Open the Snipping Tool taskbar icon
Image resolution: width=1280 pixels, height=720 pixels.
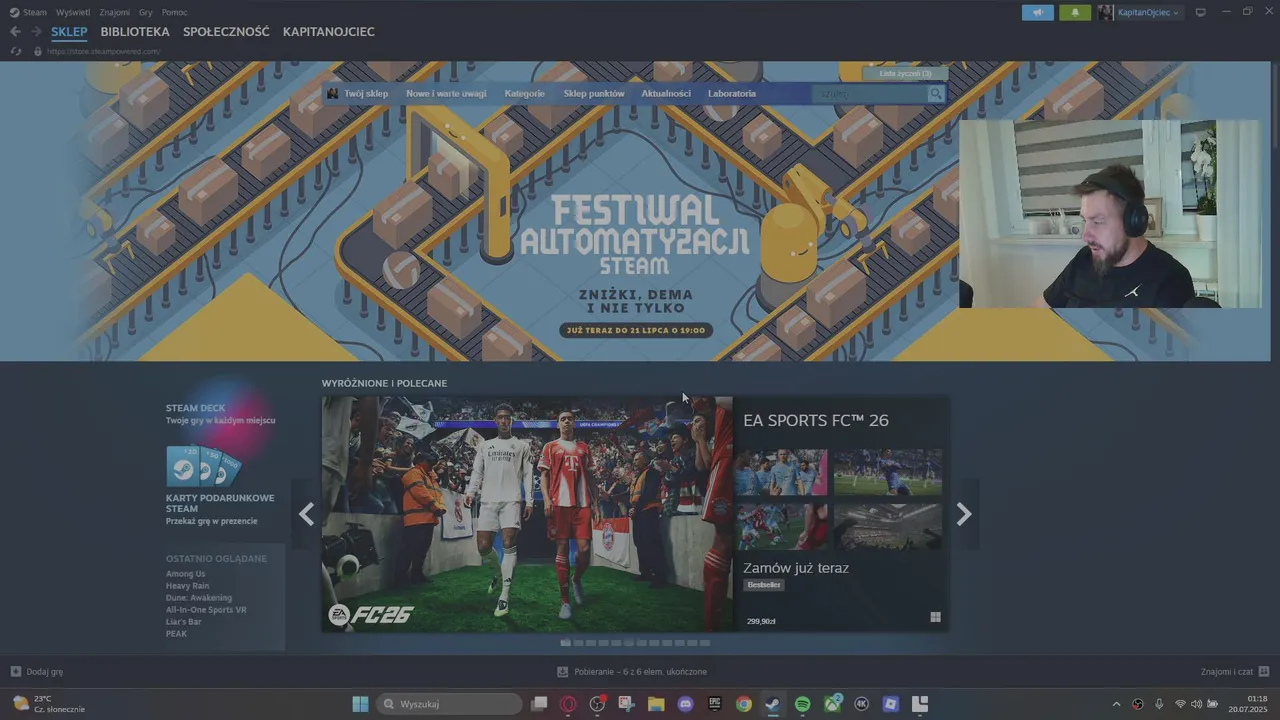626,704
